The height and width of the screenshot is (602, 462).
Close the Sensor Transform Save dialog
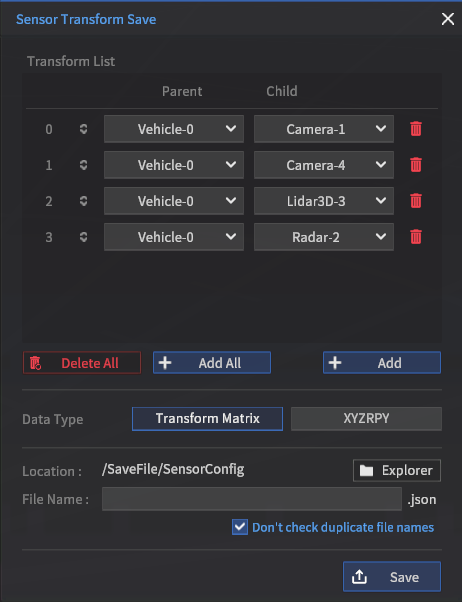click(x=447, y=19)
